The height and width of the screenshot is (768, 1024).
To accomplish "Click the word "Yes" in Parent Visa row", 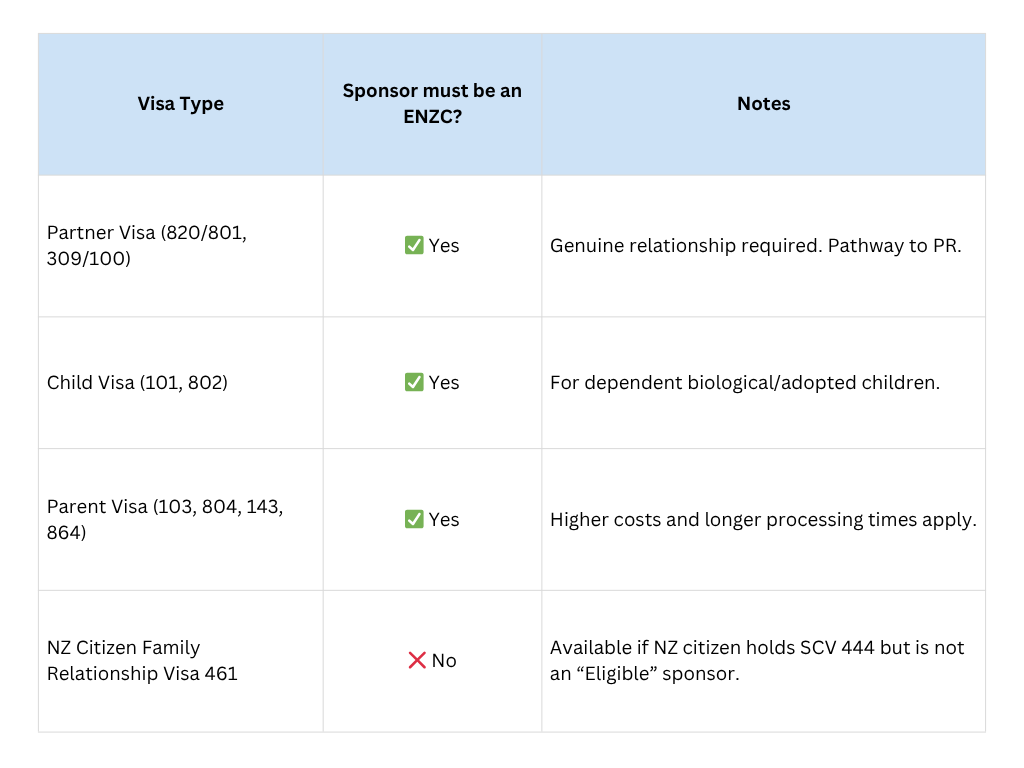I will (444, 520).
